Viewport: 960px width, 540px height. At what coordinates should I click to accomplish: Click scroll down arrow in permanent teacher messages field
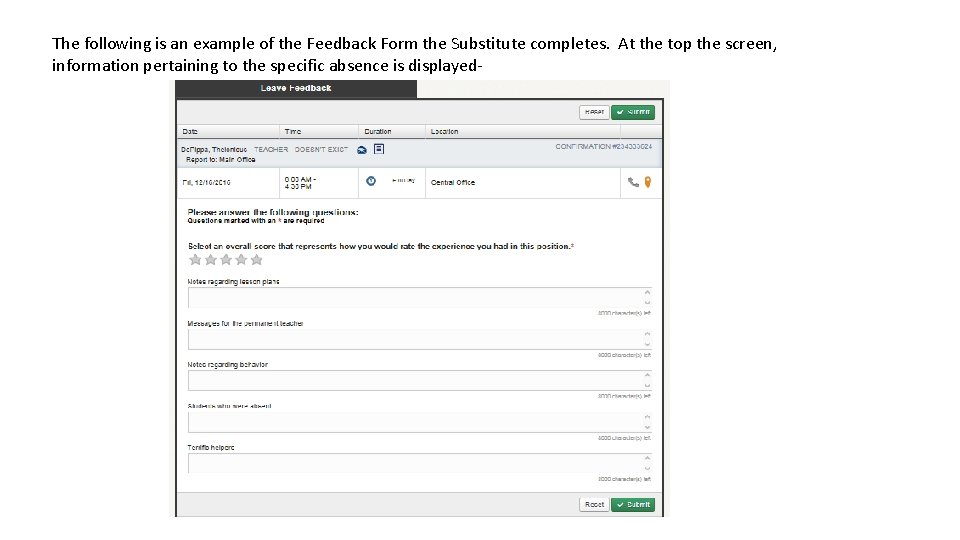[647, 344]
